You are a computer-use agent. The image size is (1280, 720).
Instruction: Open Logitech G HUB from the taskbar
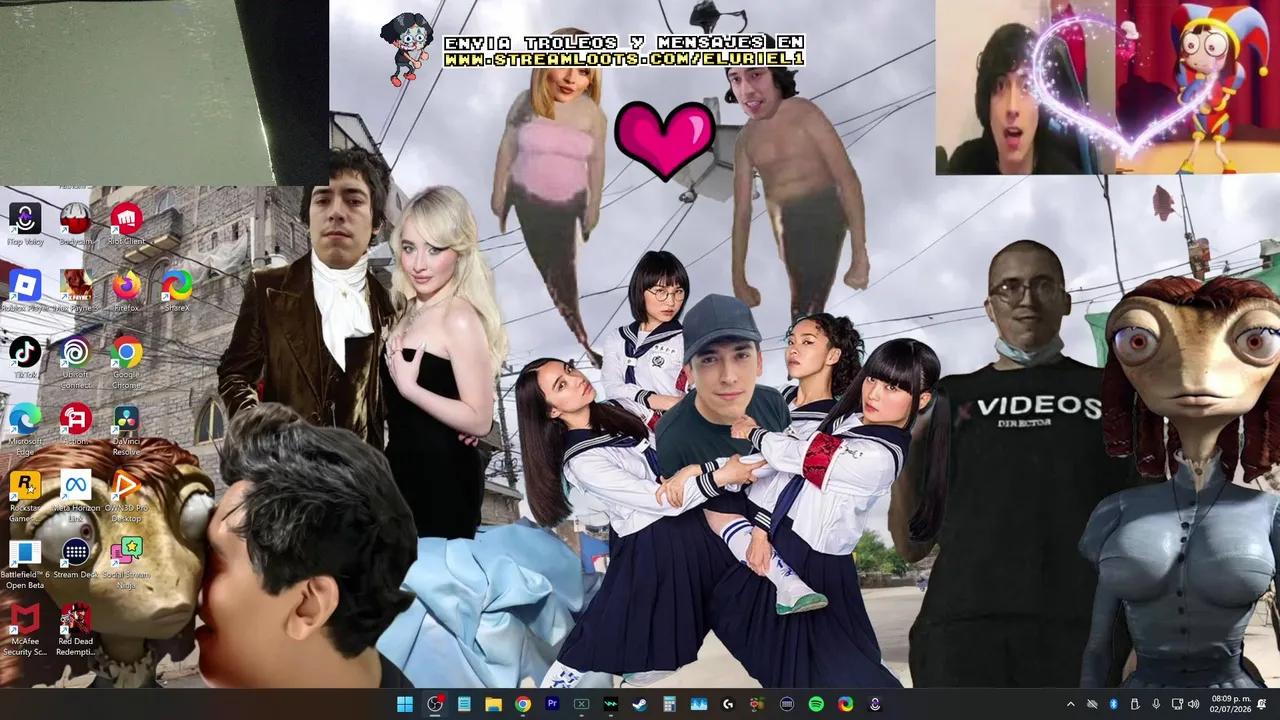tap(728, 704)
